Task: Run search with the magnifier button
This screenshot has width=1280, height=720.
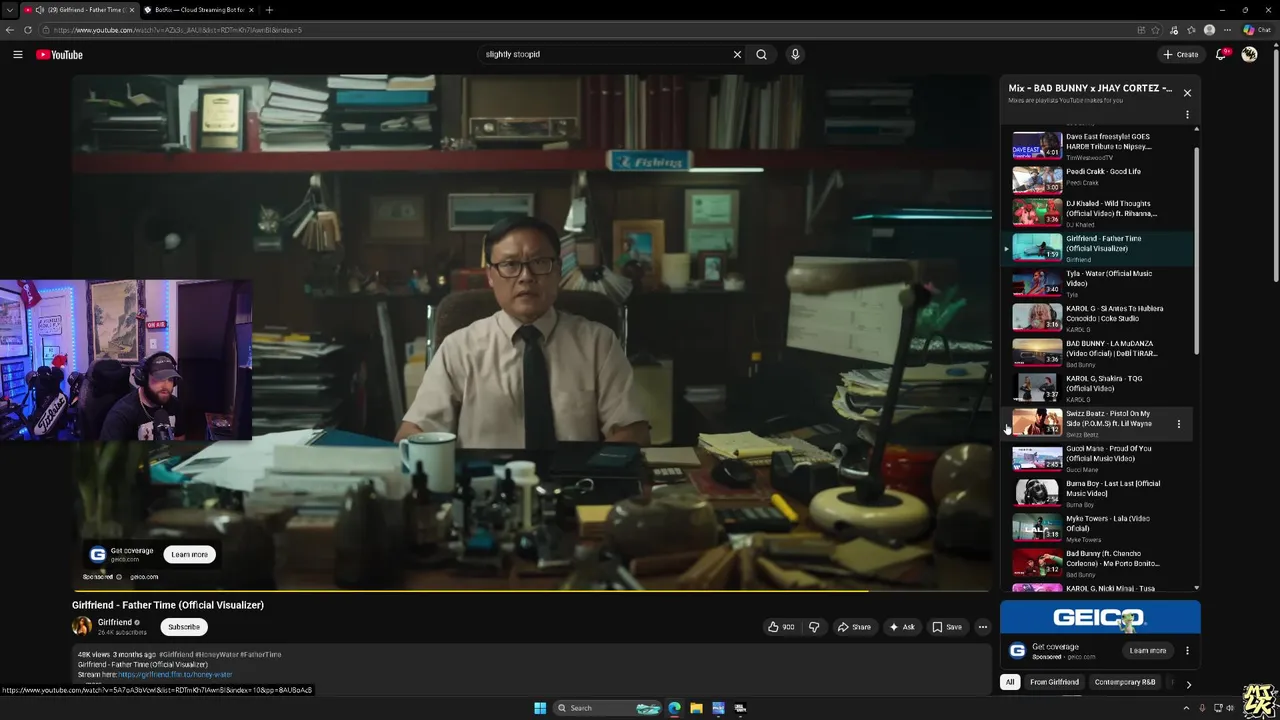Action: pos(761,54)
